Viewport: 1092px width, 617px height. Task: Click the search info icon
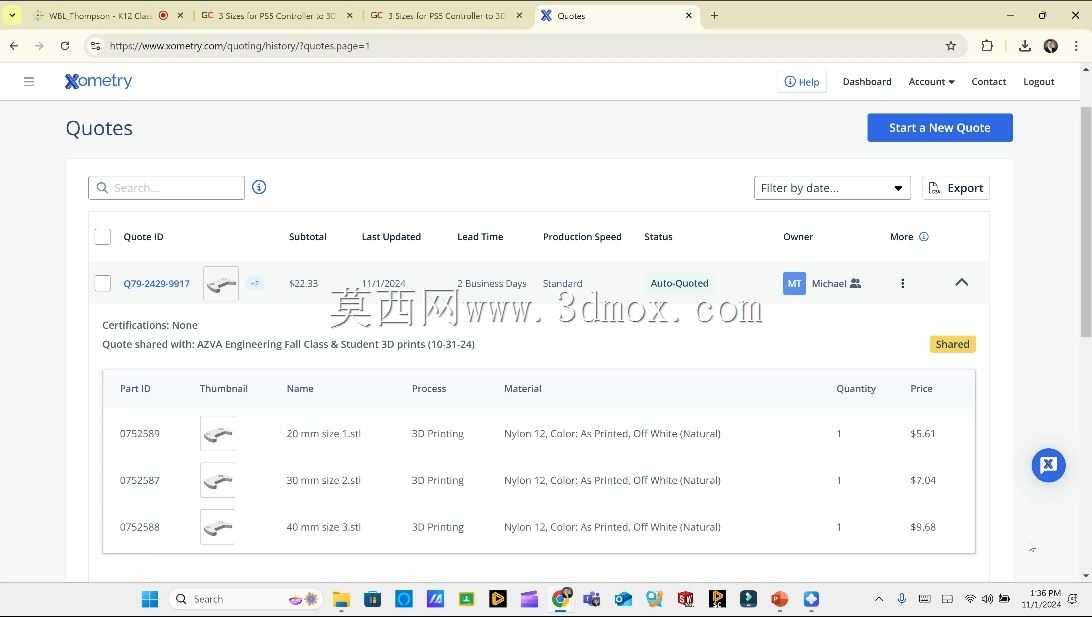click(259, 187)
